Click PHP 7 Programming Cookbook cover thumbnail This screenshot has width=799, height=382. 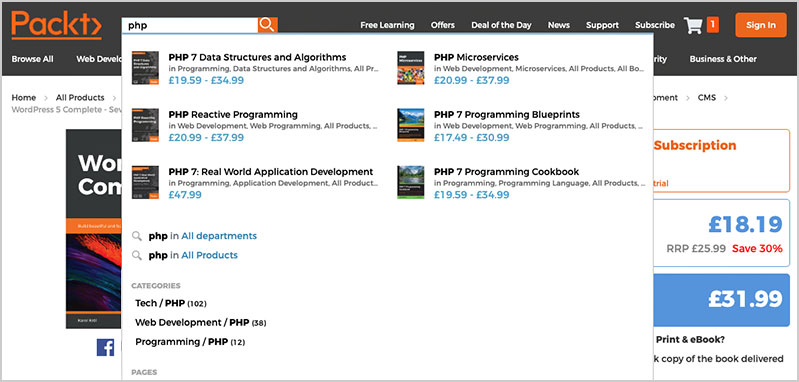click(411, 182)
